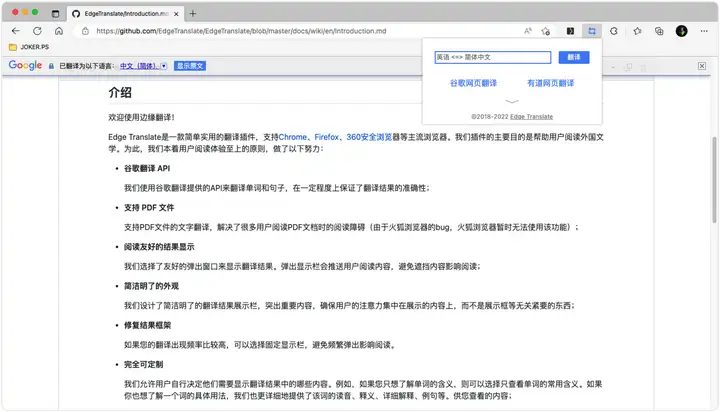This screenshot has height=412, width=720.
Task: Open the tab actions menu icon
Action: point(56,13)
